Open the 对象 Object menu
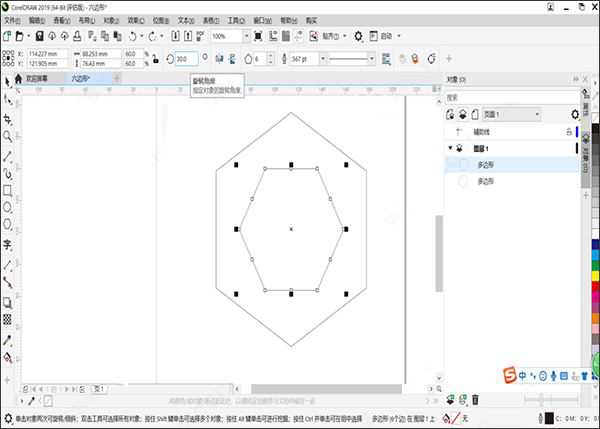The height and width of the screenshot is (429, 600). 111,21
